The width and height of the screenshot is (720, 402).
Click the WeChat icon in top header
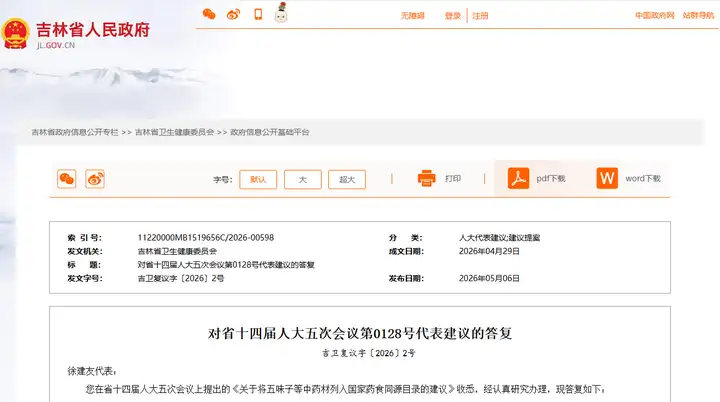(209, 14)
